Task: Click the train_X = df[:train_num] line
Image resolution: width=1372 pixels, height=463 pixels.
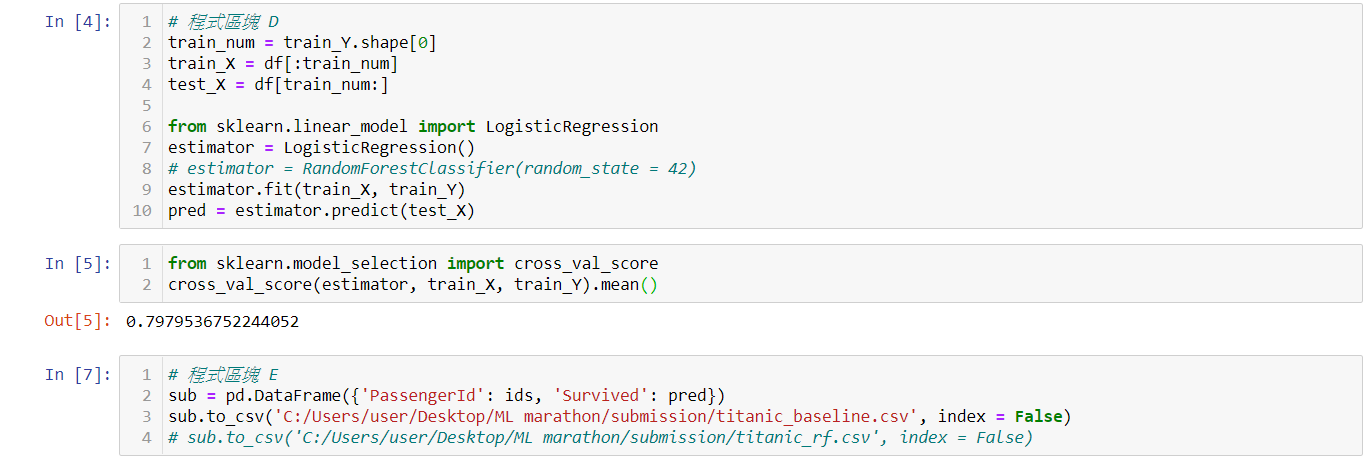Action: pyautogui.click(x=282, y=64)
